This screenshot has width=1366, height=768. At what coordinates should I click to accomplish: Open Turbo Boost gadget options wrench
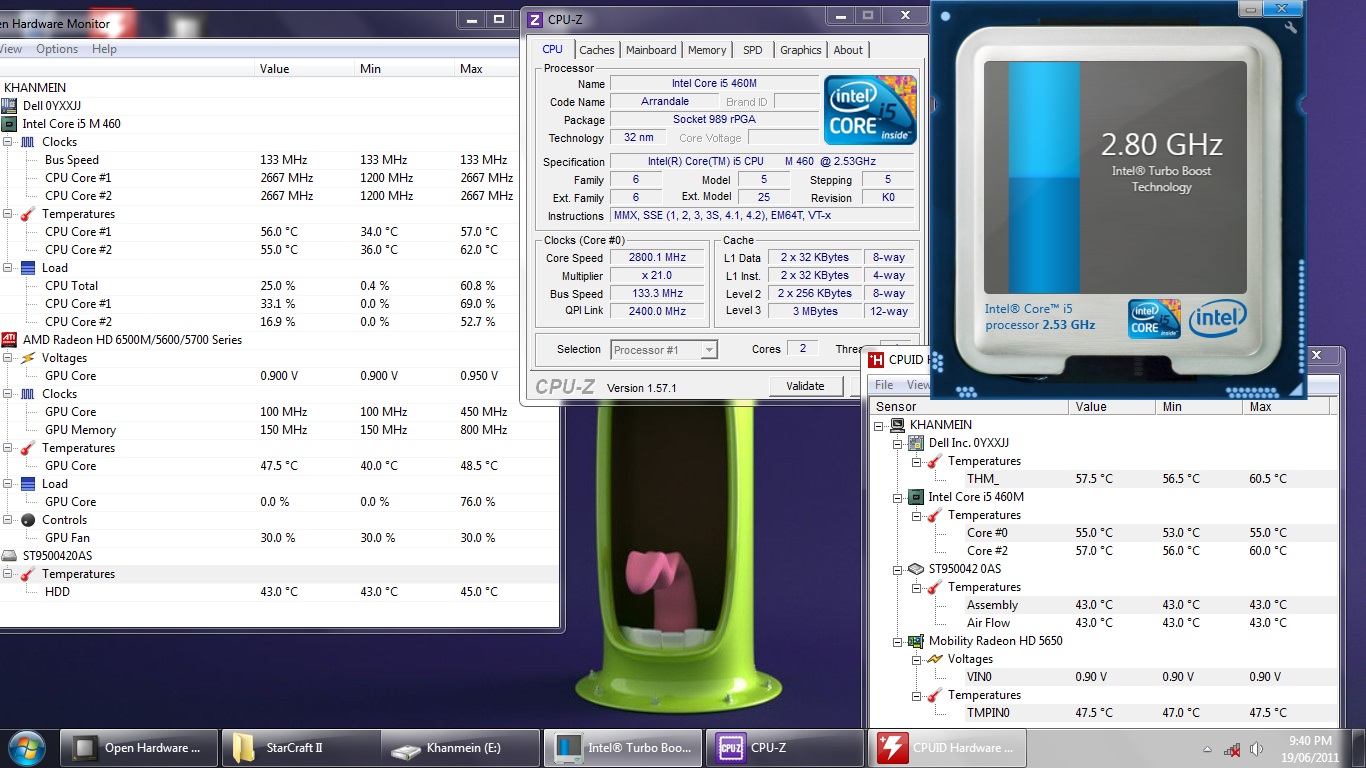pyautogui.click(x=1291, y=28)
